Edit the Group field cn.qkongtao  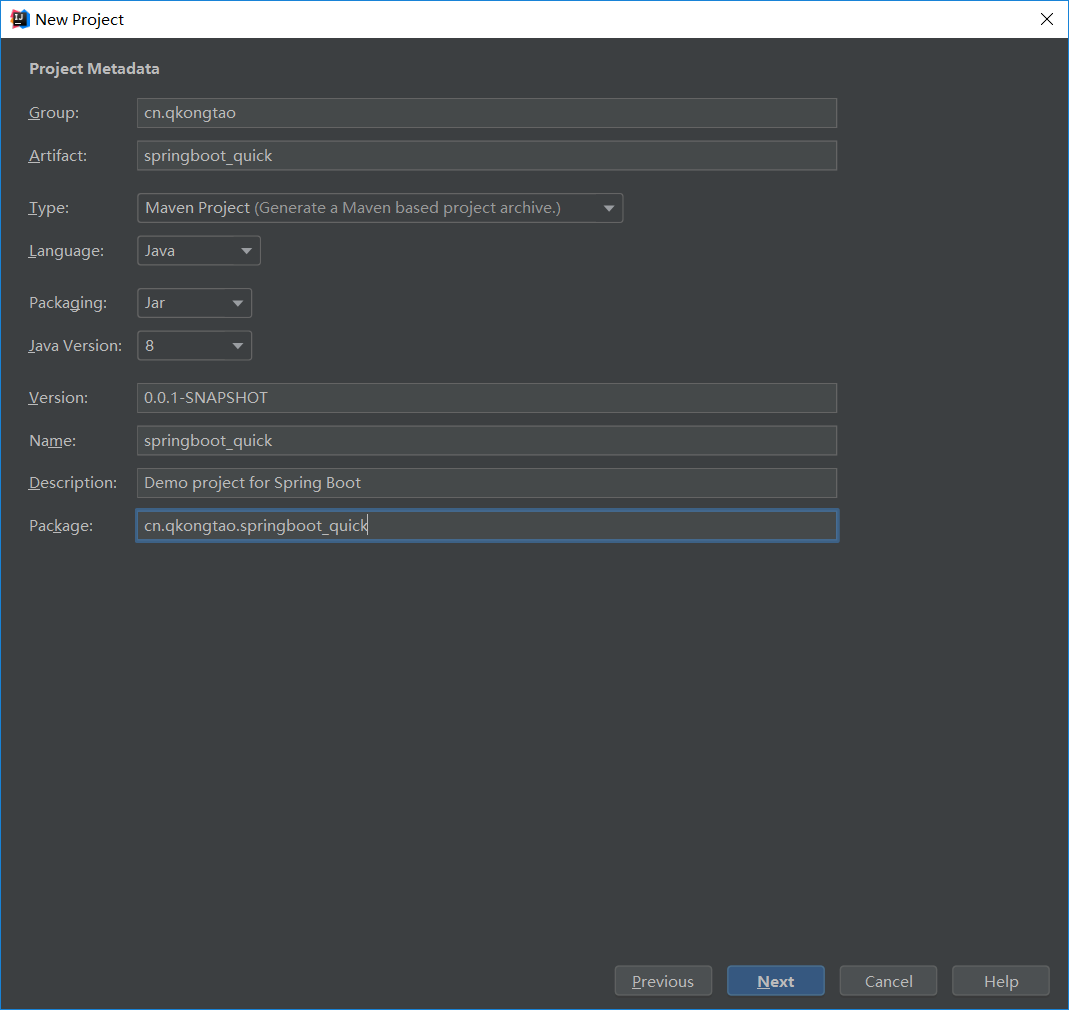click(x=487, y=113)
